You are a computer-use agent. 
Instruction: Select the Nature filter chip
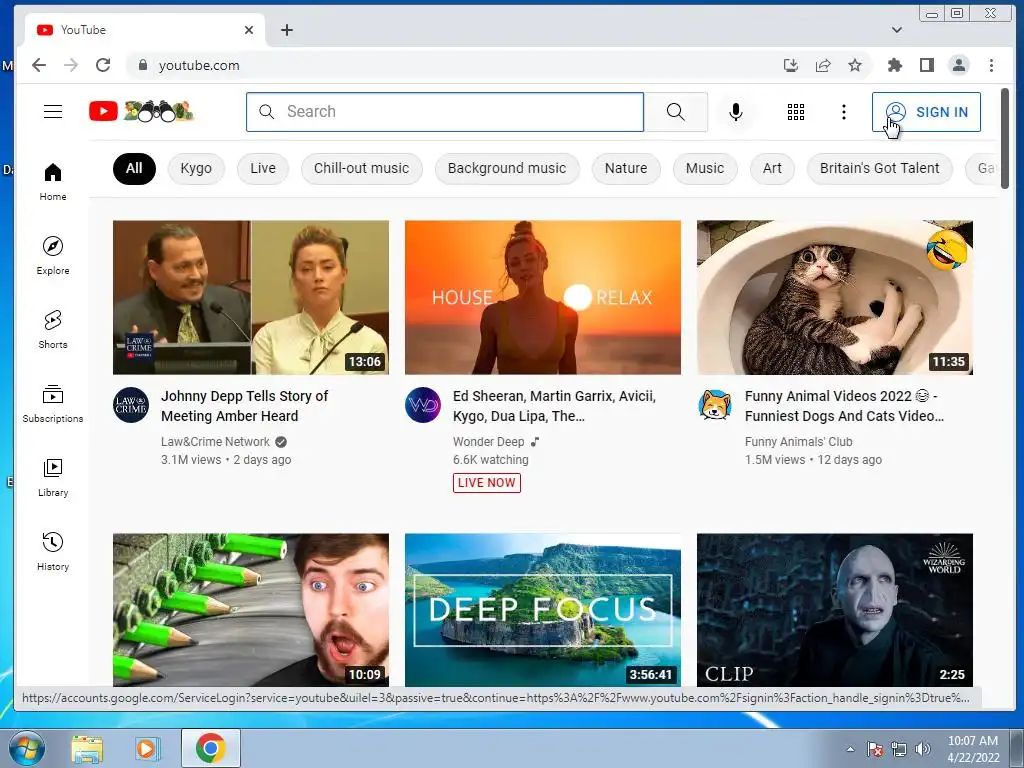[626, 168]
